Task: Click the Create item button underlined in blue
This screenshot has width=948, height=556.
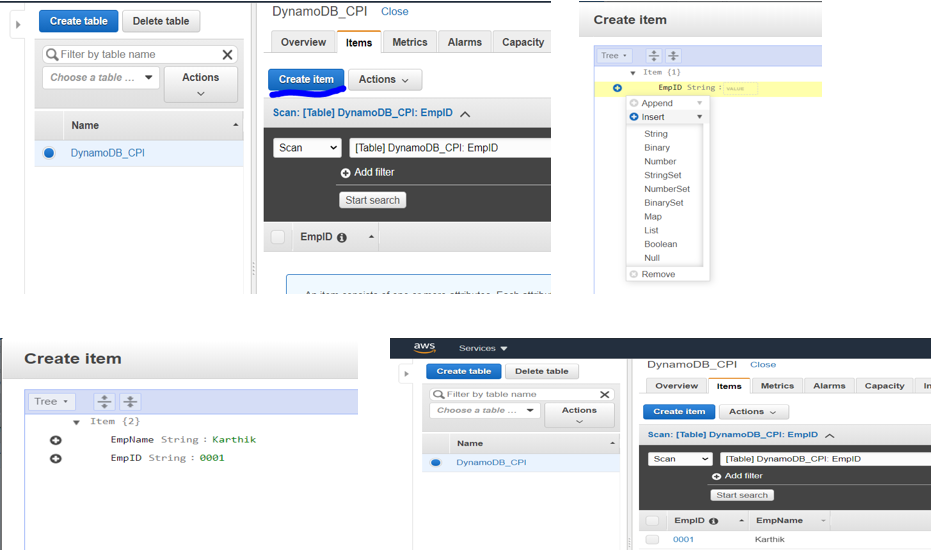Action: [306, 80]
